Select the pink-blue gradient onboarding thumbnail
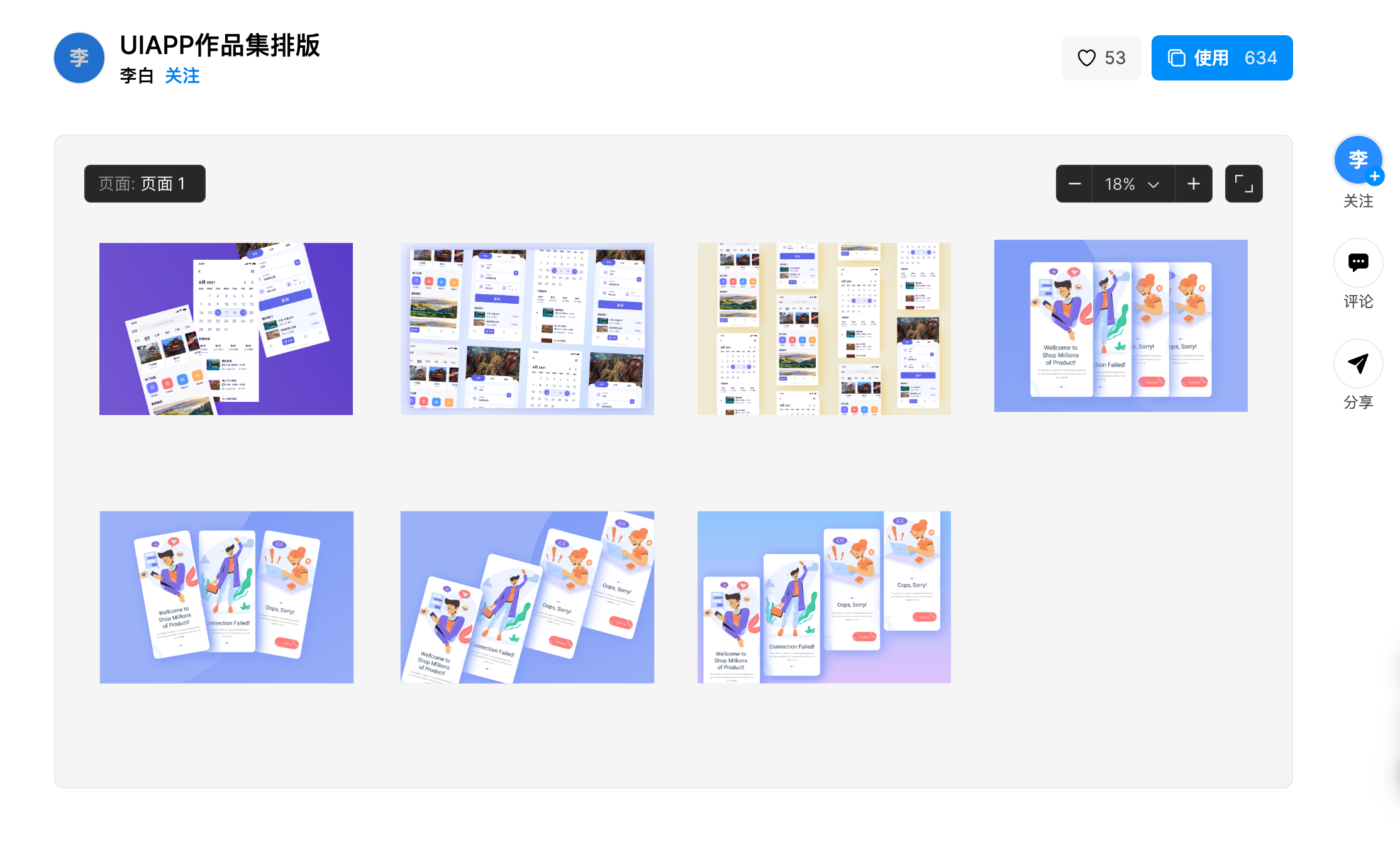This screenshot has width=1400, height=854. pyautogui.click(x=824, y=597)
